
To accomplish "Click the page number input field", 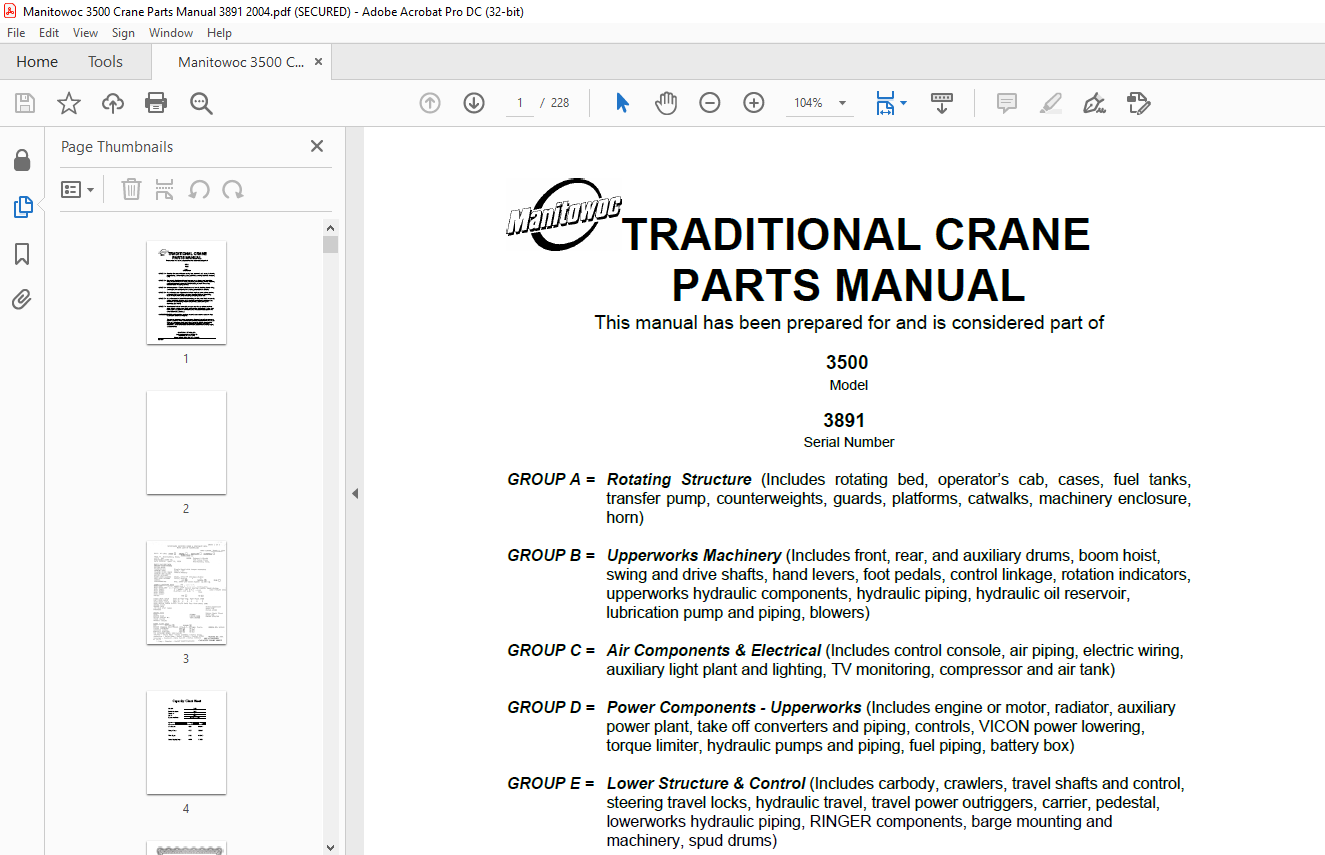I will click(x=520, y=103).
